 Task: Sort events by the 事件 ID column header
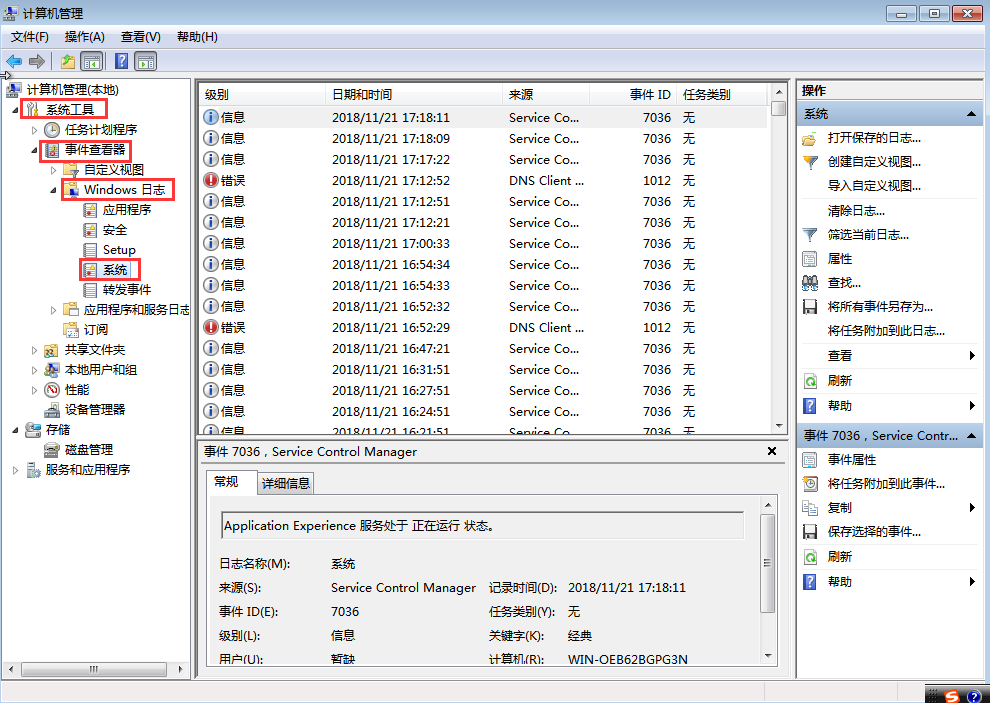pos(633,95)
